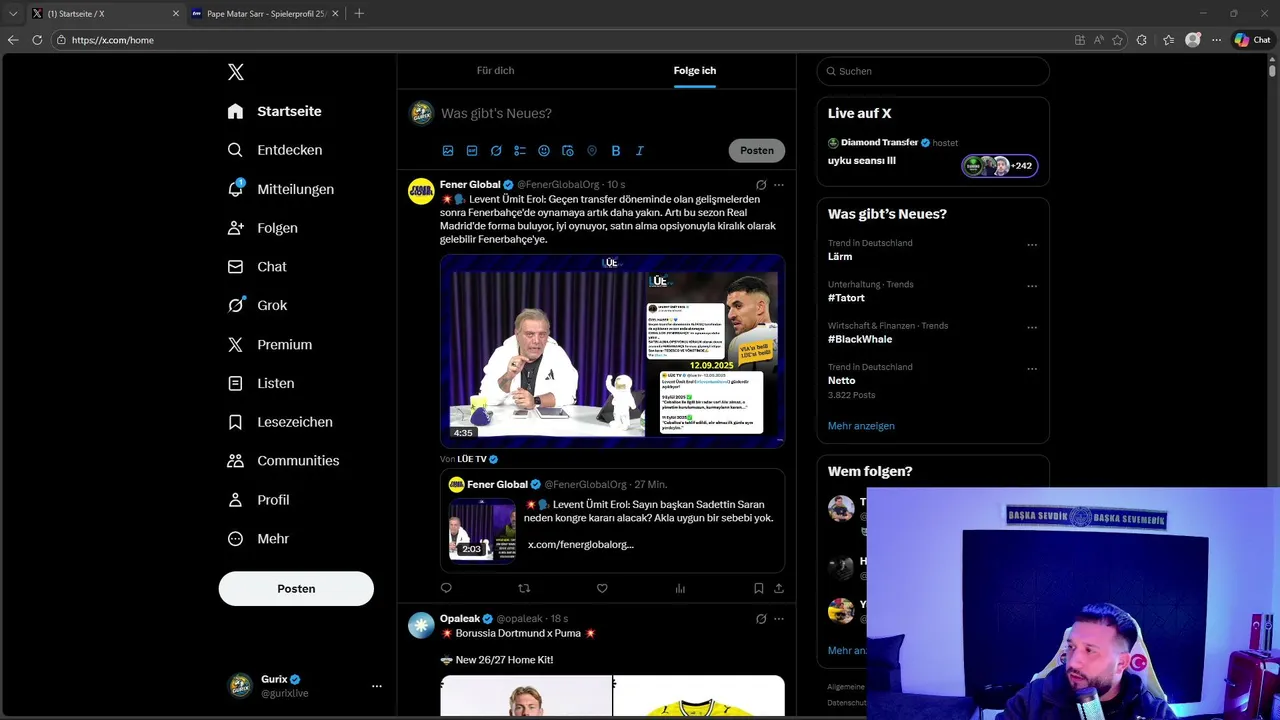Reload the page
The width and height of the screenshot is (1280, 720).
[x=37, y=40]
